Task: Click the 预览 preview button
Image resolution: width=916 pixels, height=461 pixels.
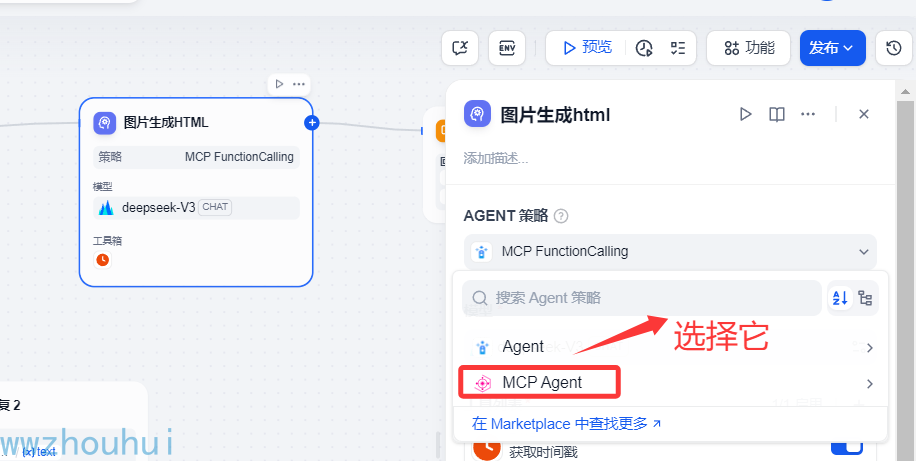Action: 587,48
